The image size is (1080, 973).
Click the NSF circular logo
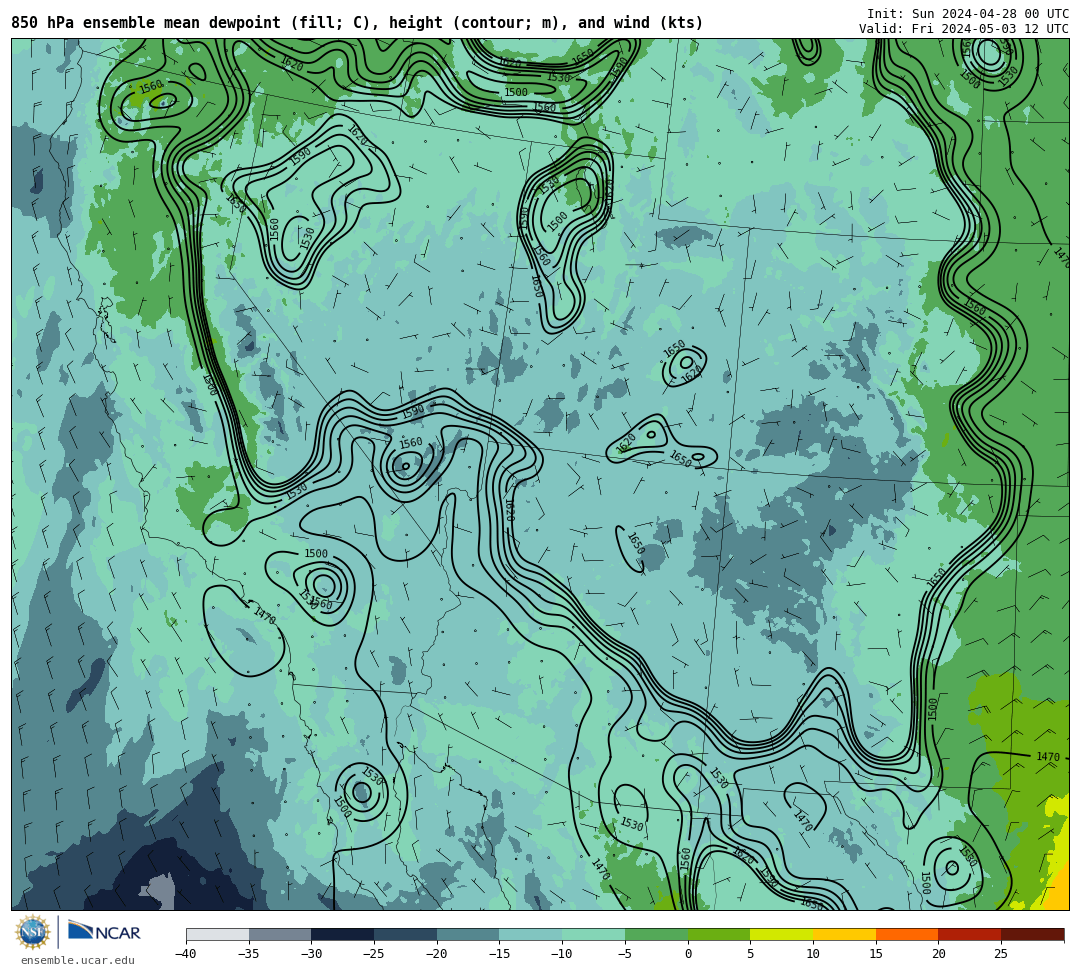pyautogui.click(x=32, y=932)
